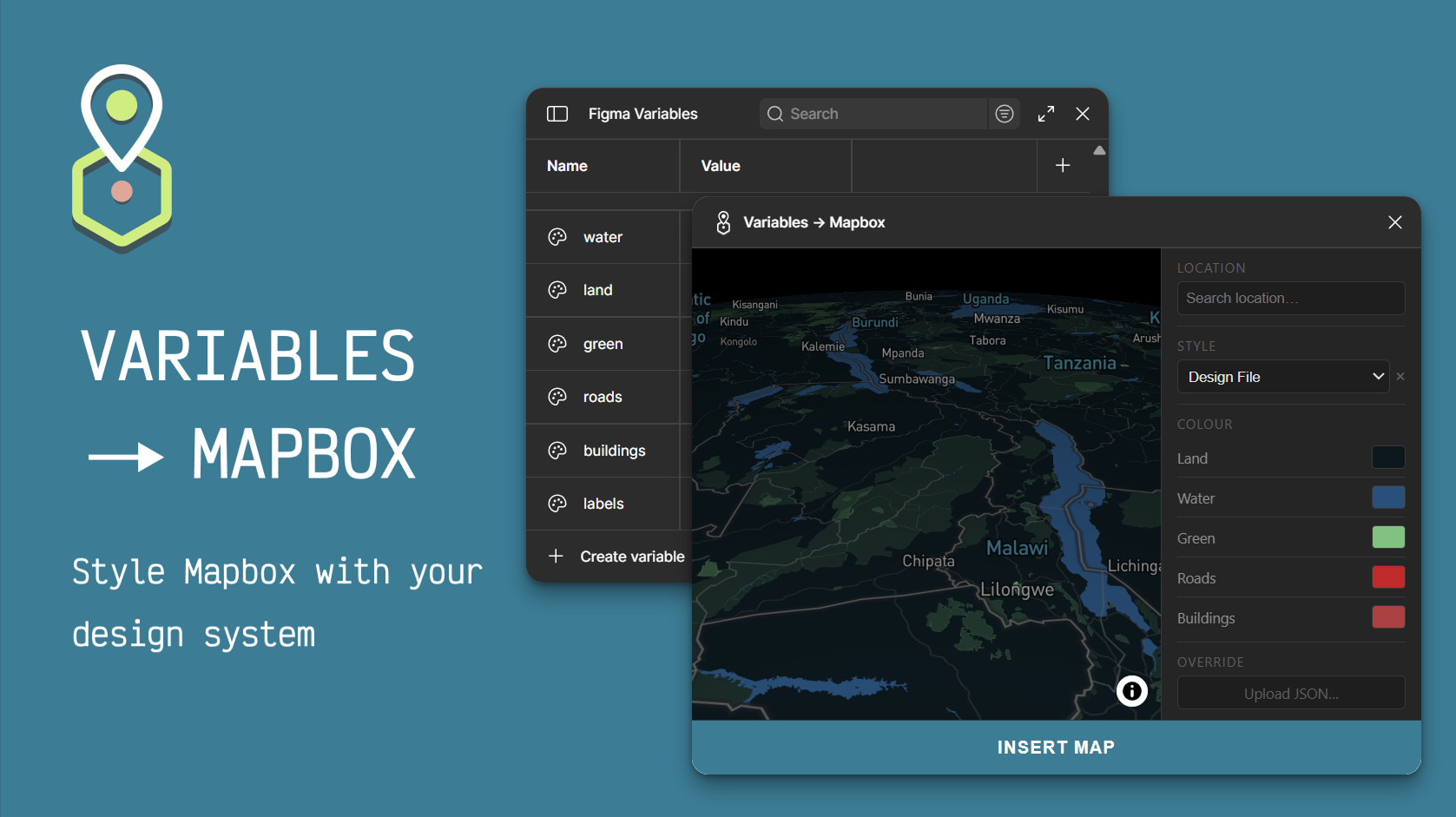Click the Create variable button
The image size is (1456, 817).
click(x=616, y=557)
